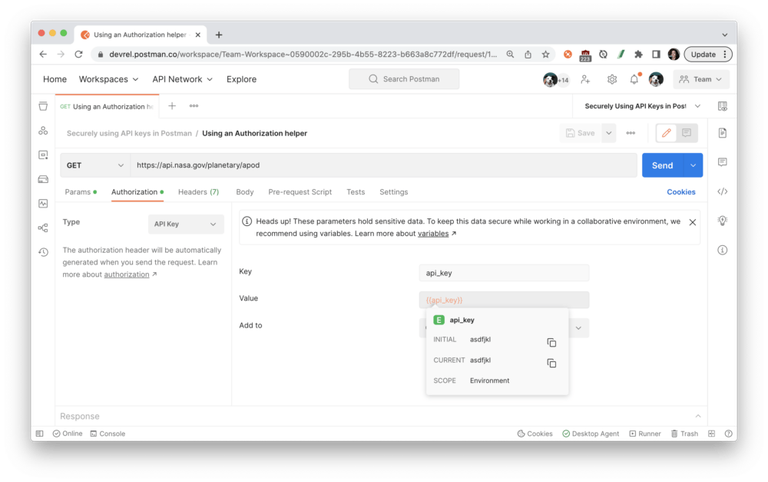Open Runner in status bar

(x=645, y=434)
